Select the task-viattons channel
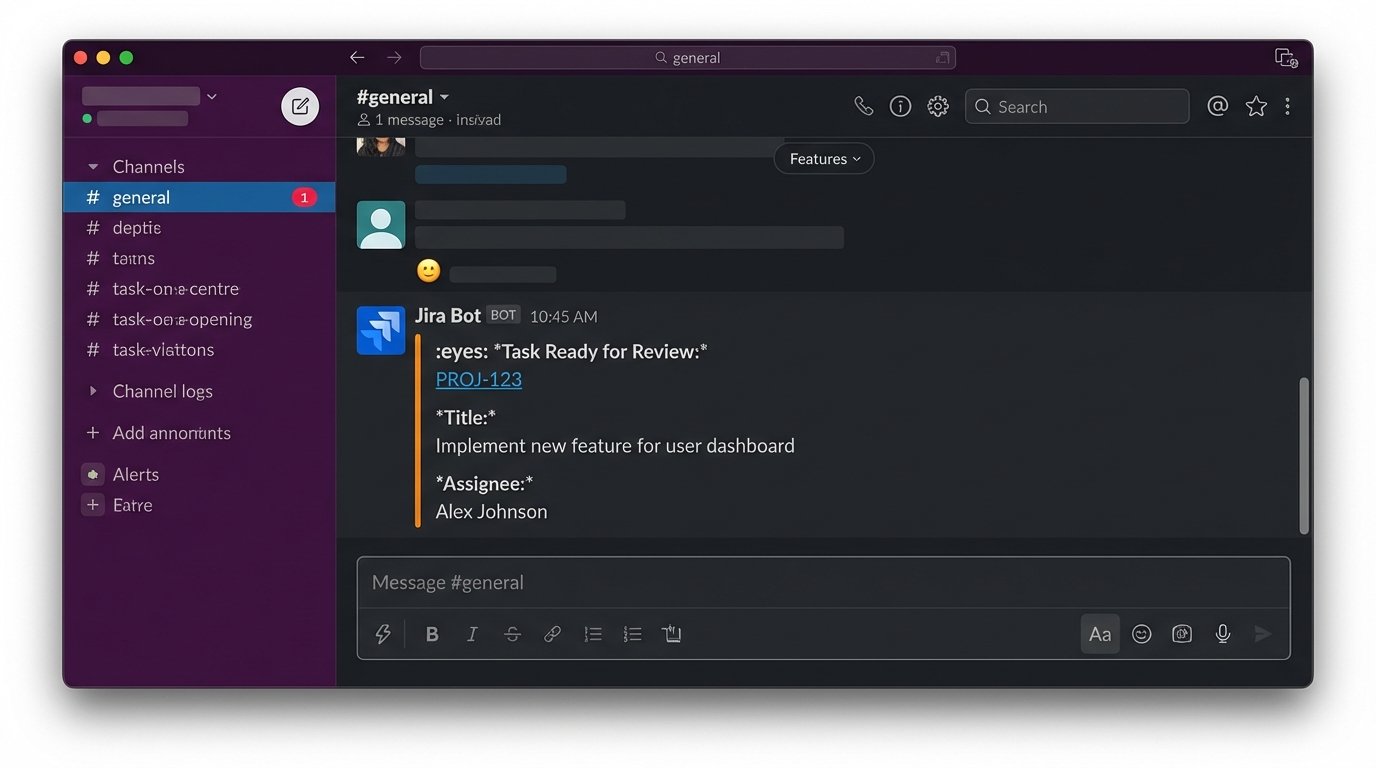 [x=163, y=350]
